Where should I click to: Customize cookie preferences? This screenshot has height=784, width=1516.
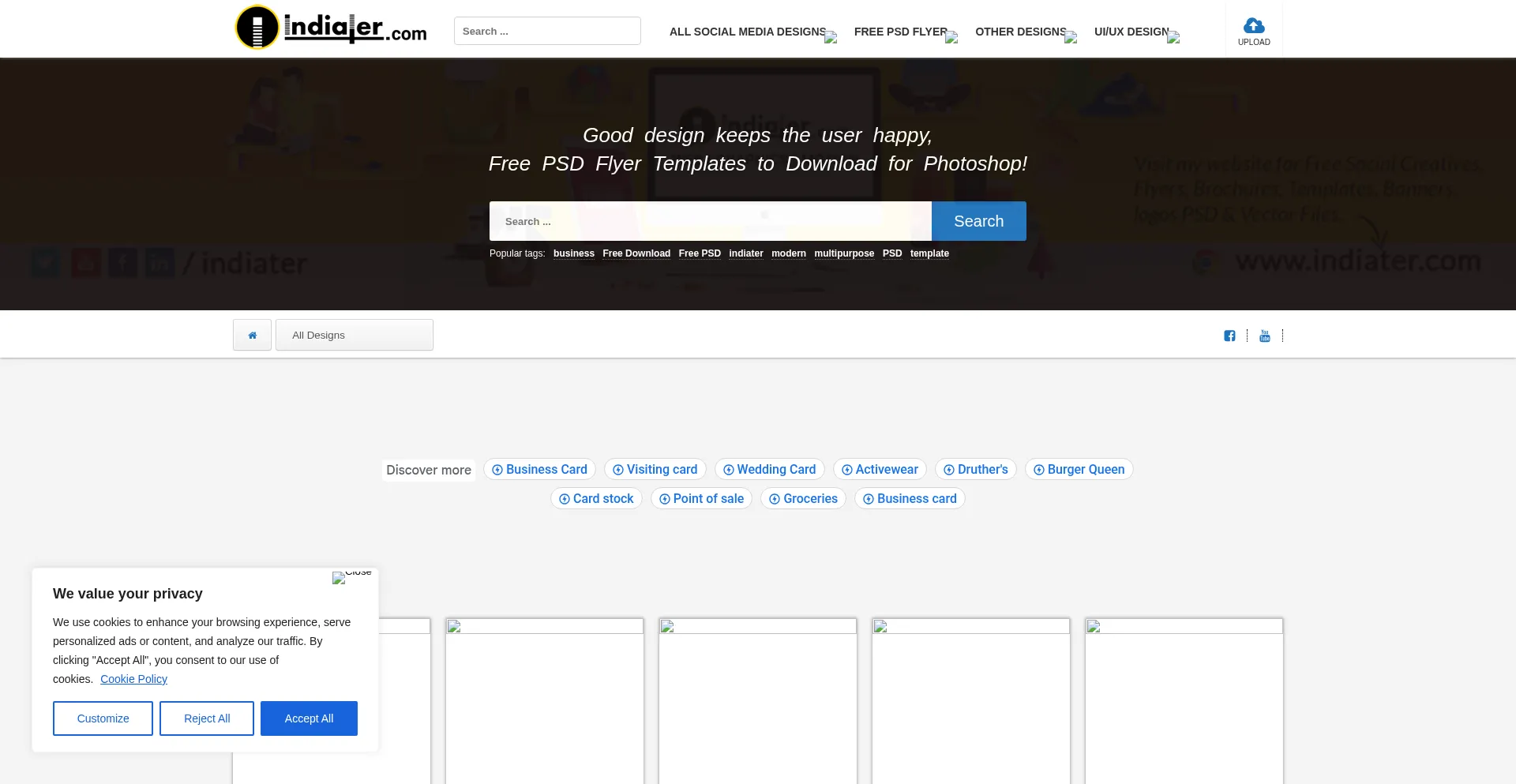coord(103,718)
